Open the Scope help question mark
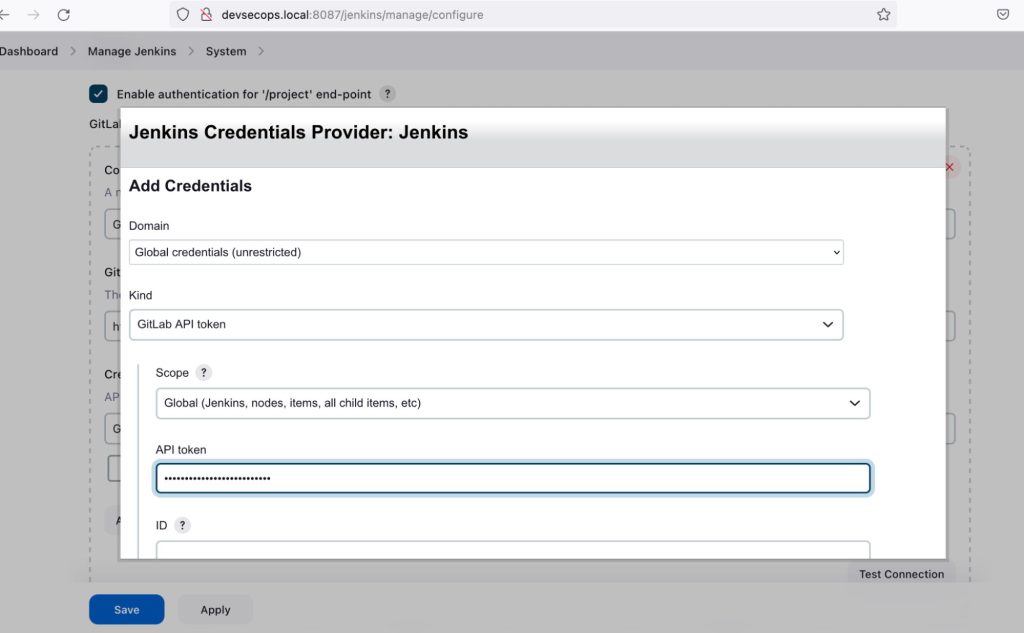1024x633 pixels. (203, 372)
